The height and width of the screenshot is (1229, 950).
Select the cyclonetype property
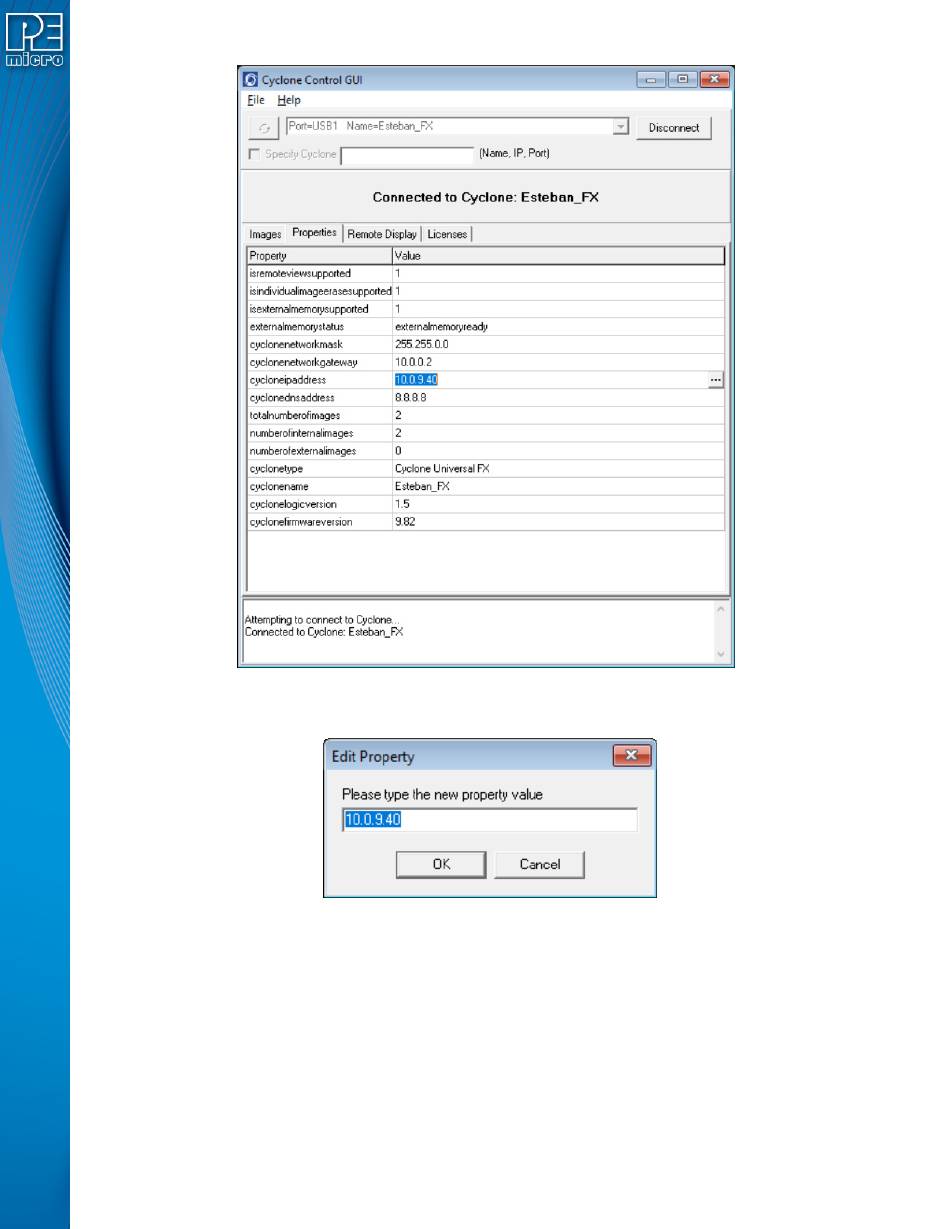click(319, 468)
